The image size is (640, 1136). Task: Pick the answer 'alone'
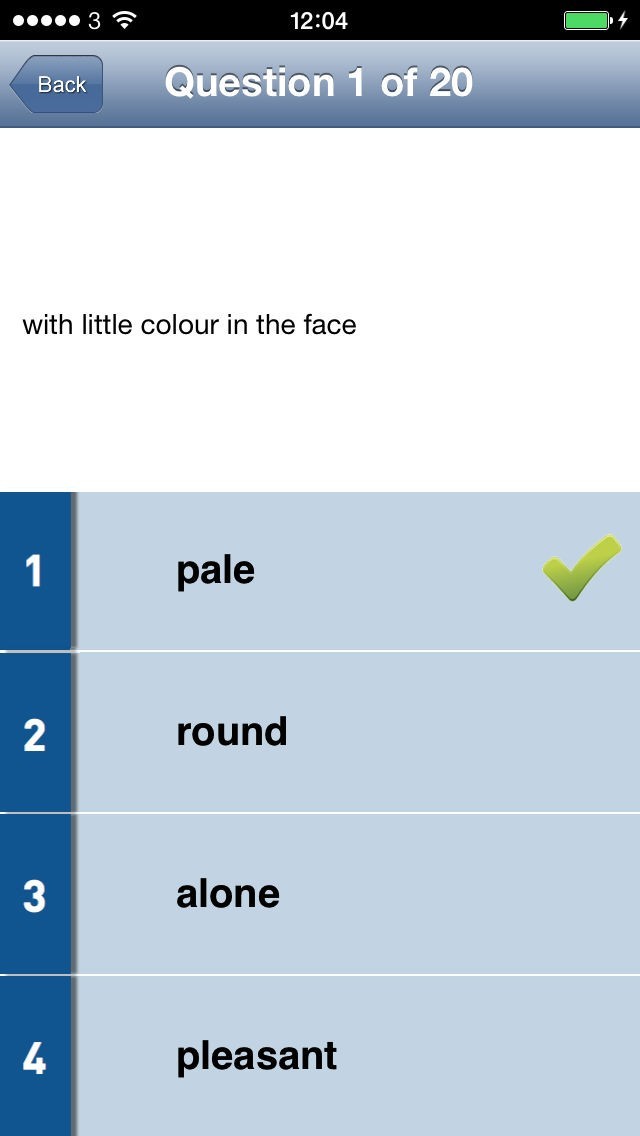pyautogui.click(x=228, y=894)
